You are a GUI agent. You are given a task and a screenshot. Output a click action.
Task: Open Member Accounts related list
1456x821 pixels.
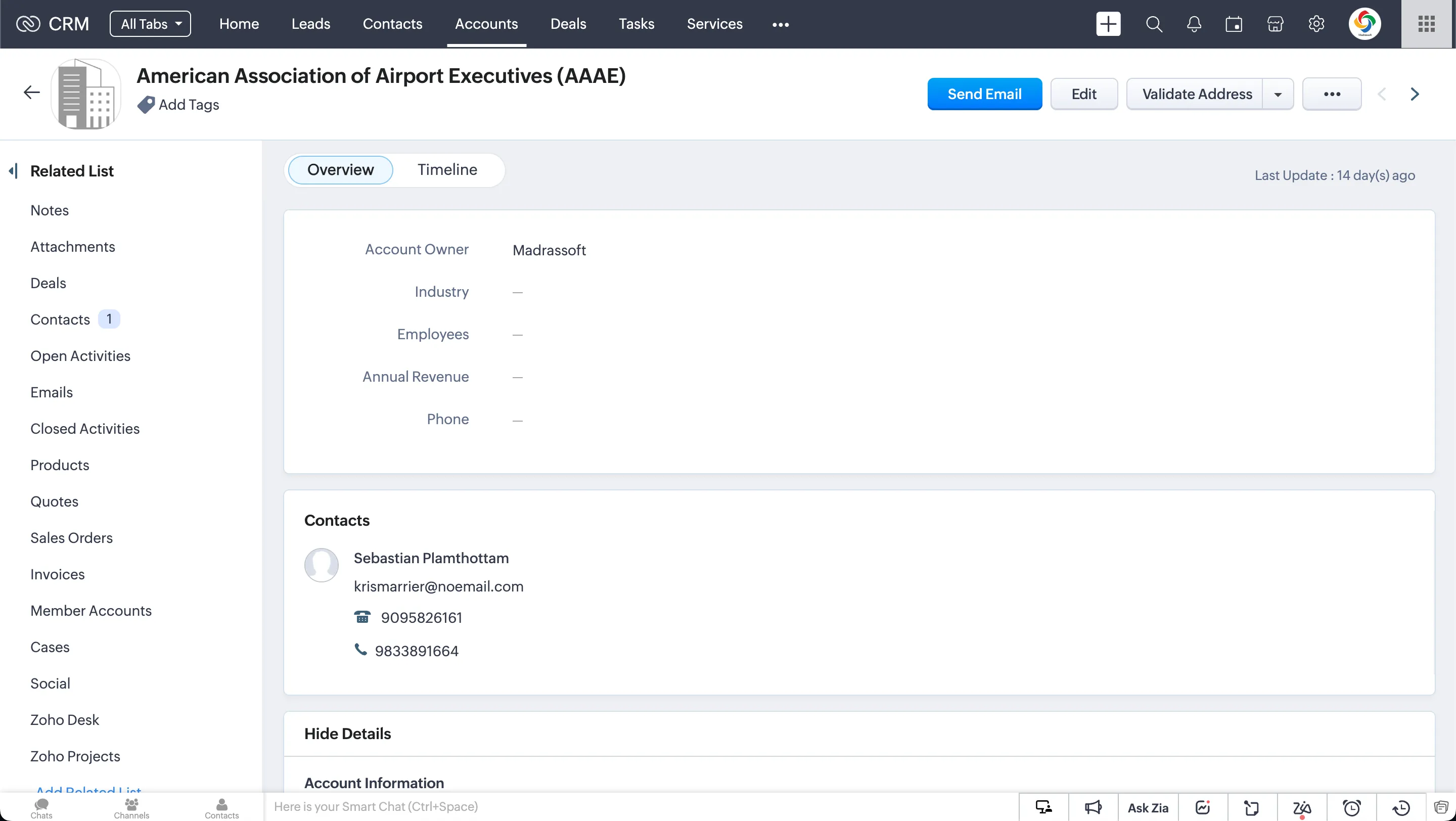(91, 610)
